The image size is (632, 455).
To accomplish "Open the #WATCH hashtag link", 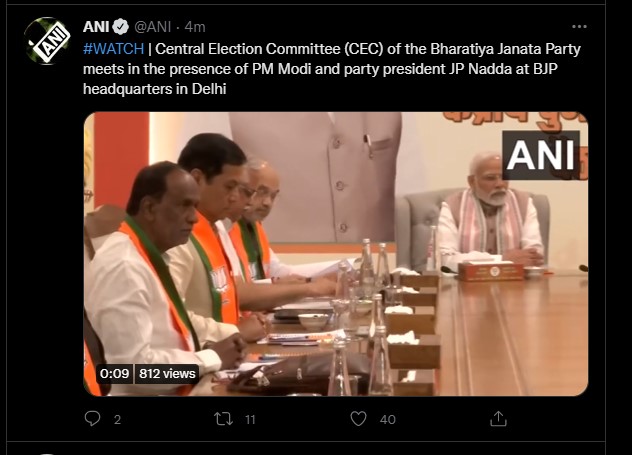I will [113, 49].
